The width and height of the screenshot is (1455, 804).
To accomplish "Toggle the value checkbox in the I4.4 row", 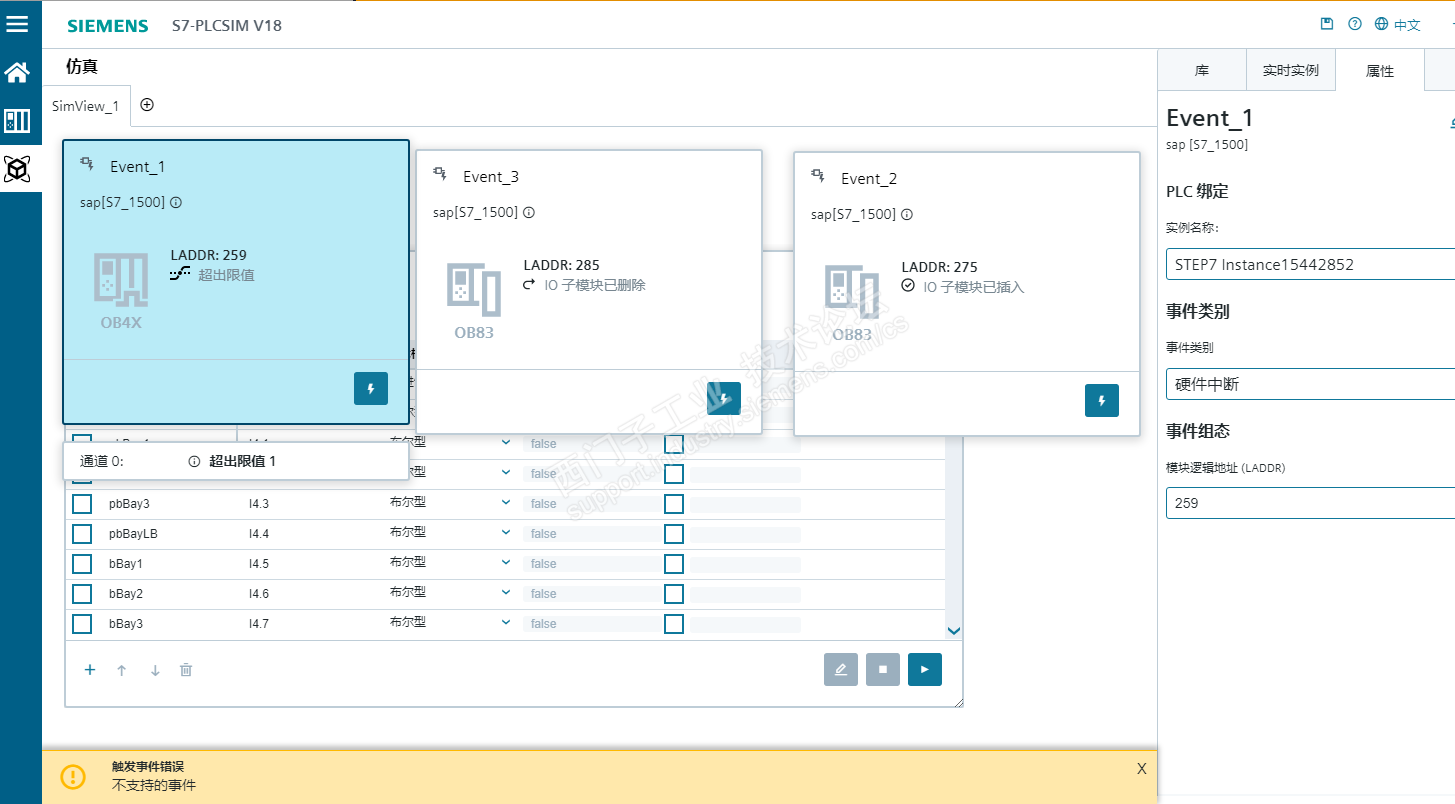I will coord(674,534).
